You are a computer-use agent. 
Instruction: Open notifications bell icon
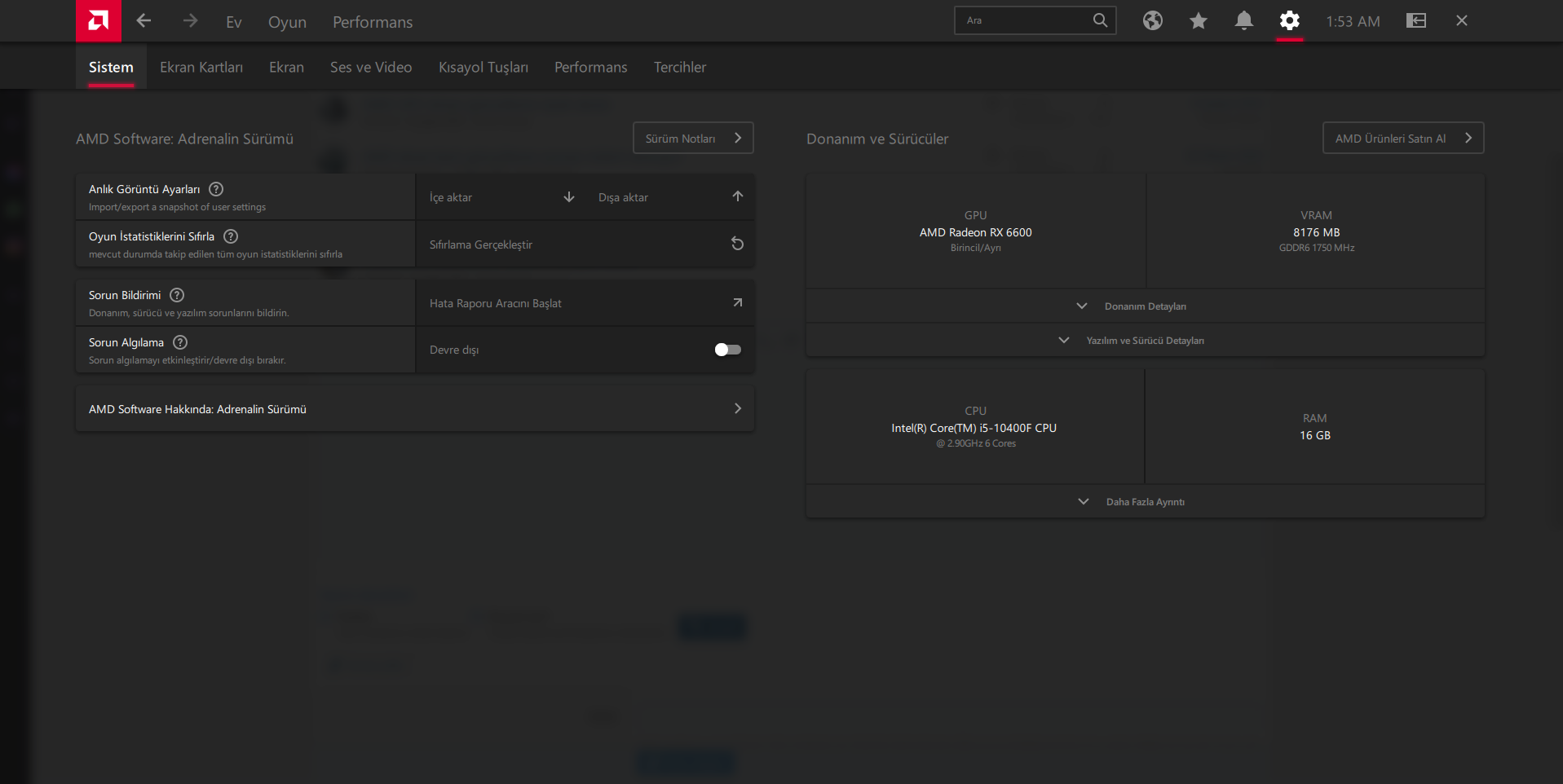1243,20
